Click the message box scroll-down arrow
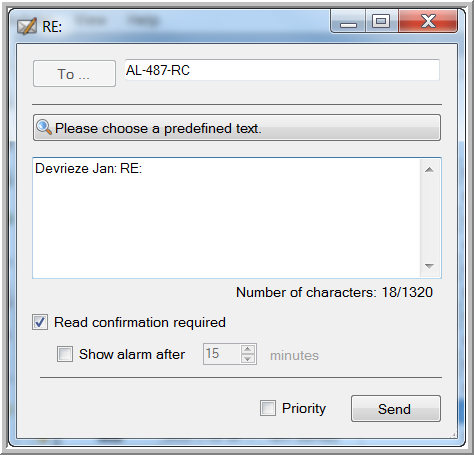Image resolution: width=474 pixels, height=455 pixels. pyautogui.click(x=429, y=266)
